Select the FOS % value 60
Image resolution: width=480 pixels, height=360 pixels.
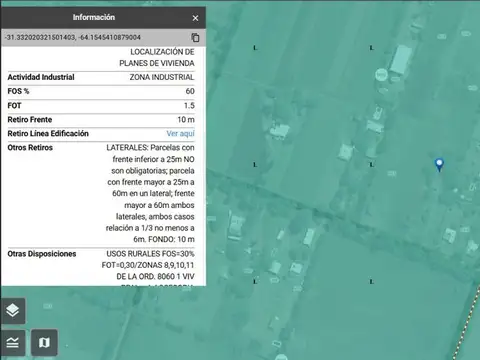click(x=190, y=91)
